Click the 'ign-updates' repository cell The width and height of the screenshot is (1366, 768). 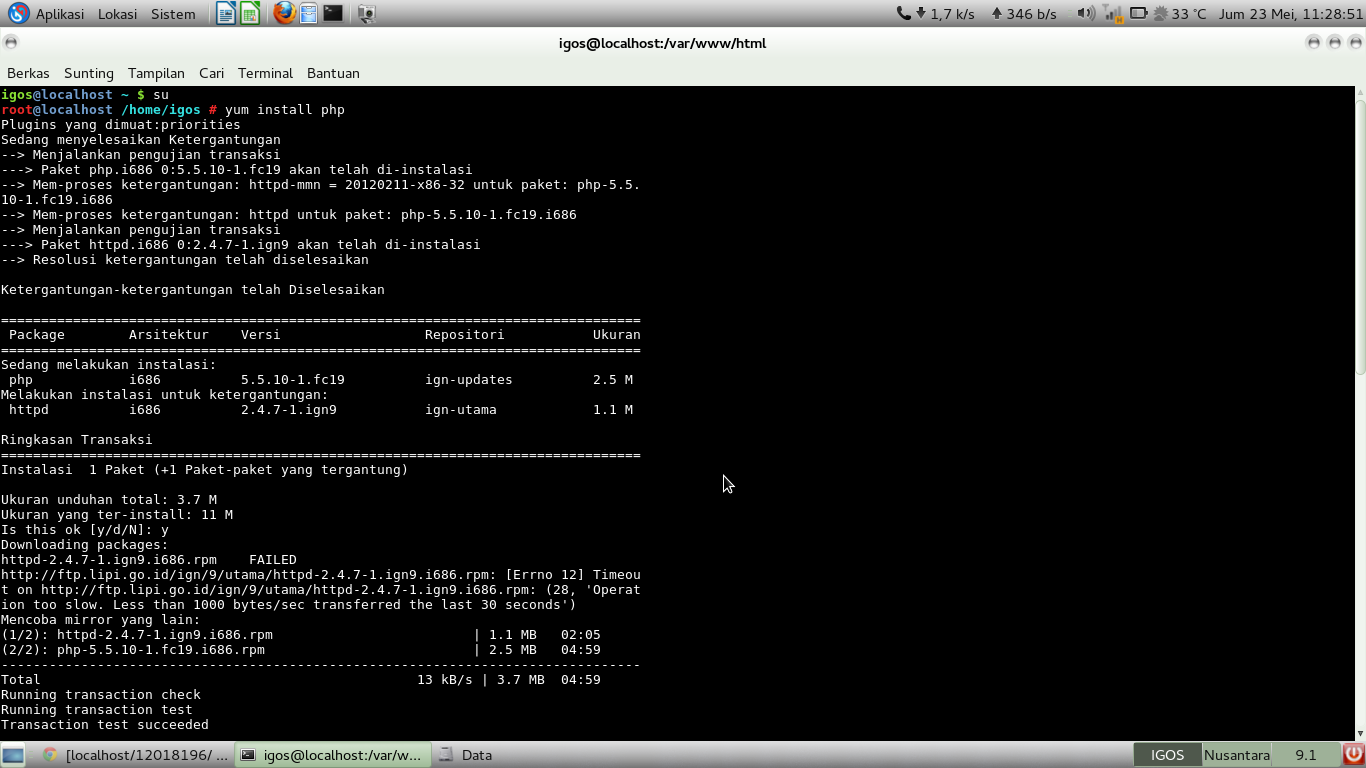469,380
